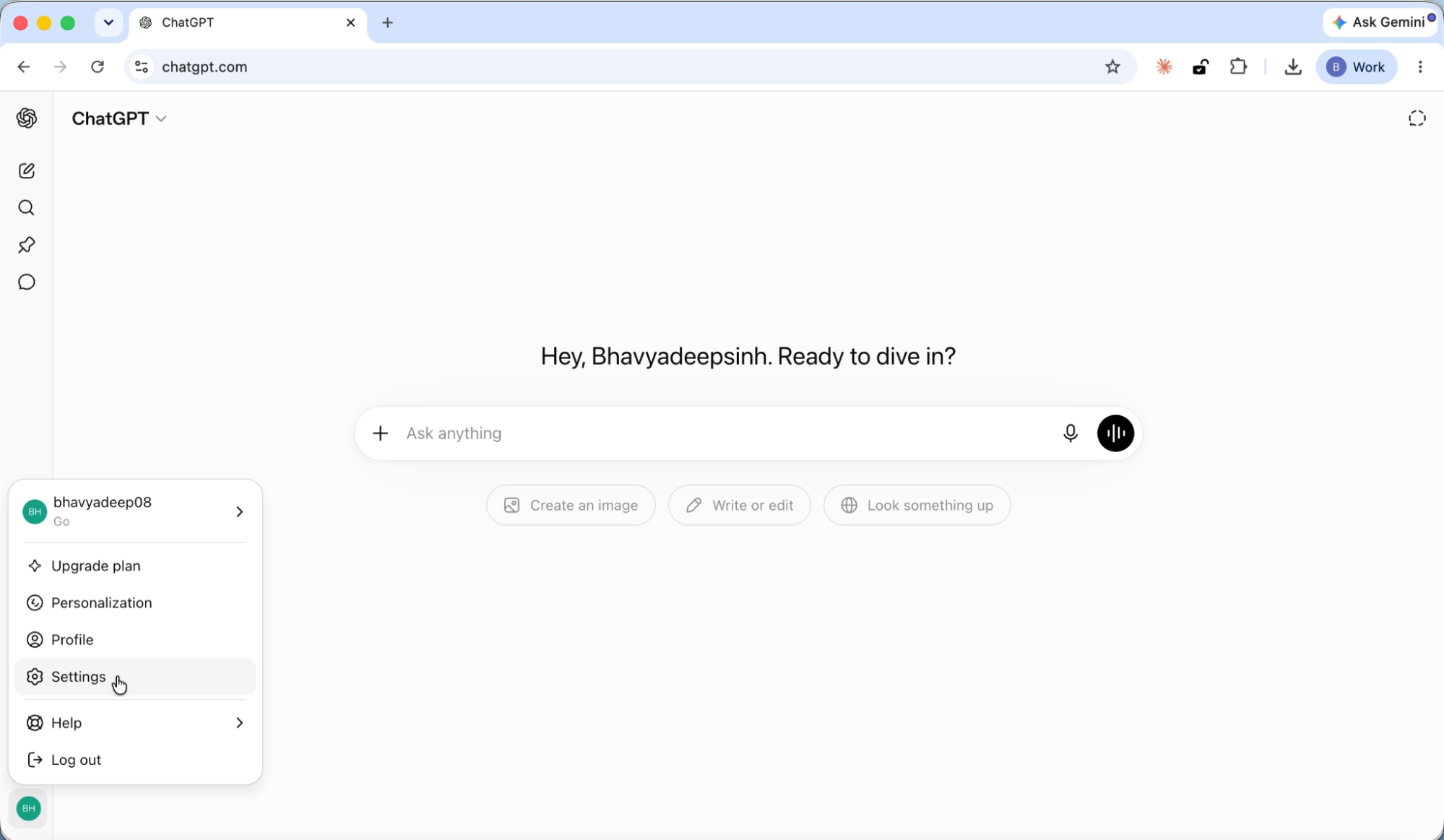
Task: Open tab search dropdown arrow
Action: 108,23
